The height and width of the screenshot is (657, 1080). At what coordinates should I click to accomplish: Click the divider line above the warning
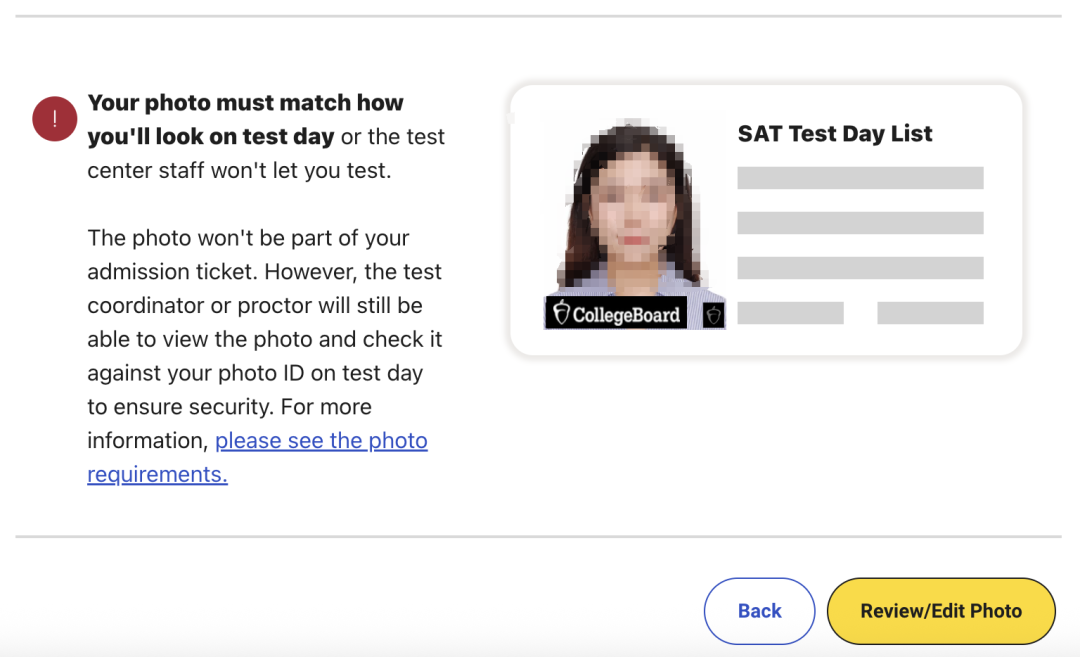point(538,16)
